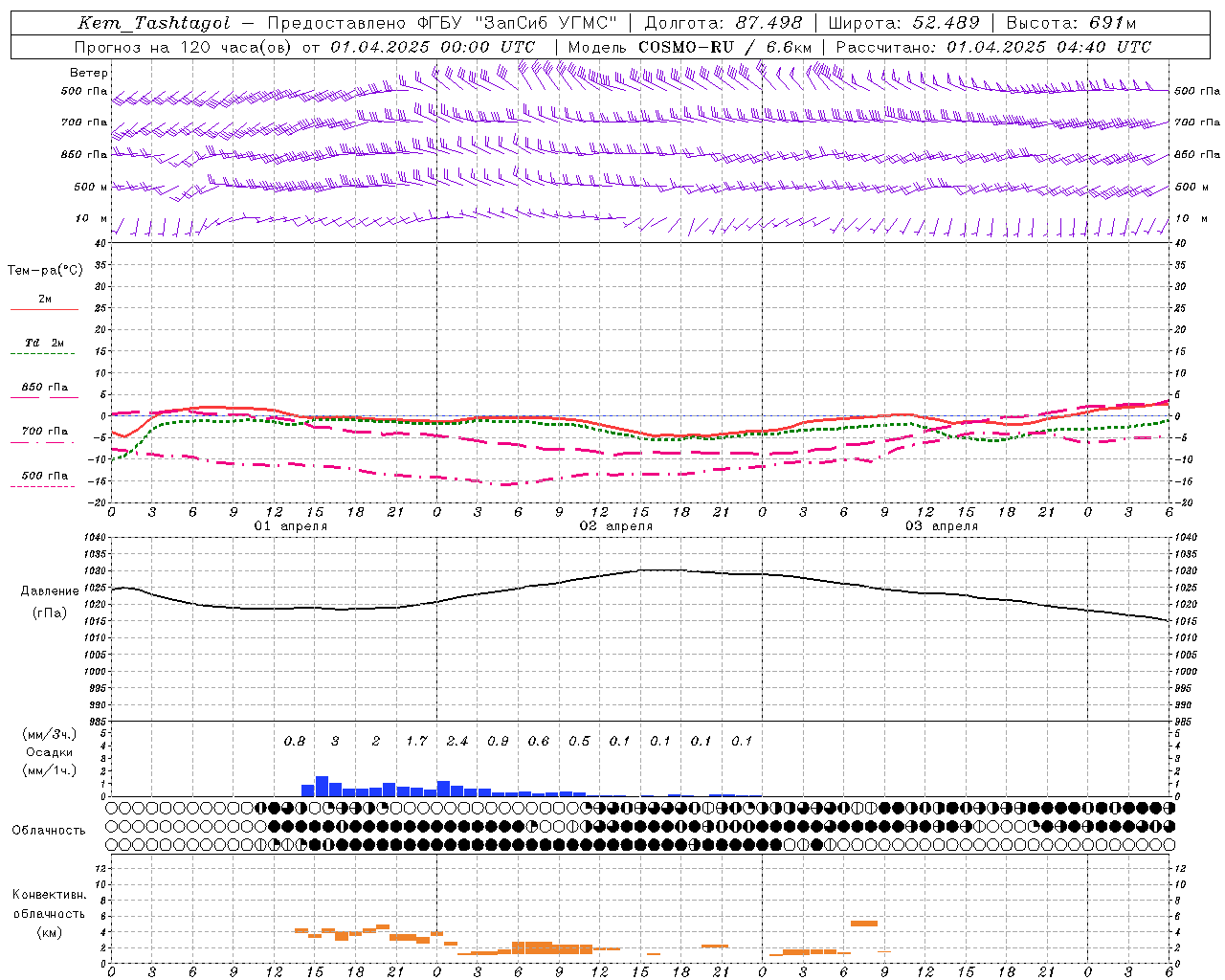Click the model name "COSMO-RU / 6.6км"
The width and height of the screenshot is (1225, 980).
[x=725, y=47]
